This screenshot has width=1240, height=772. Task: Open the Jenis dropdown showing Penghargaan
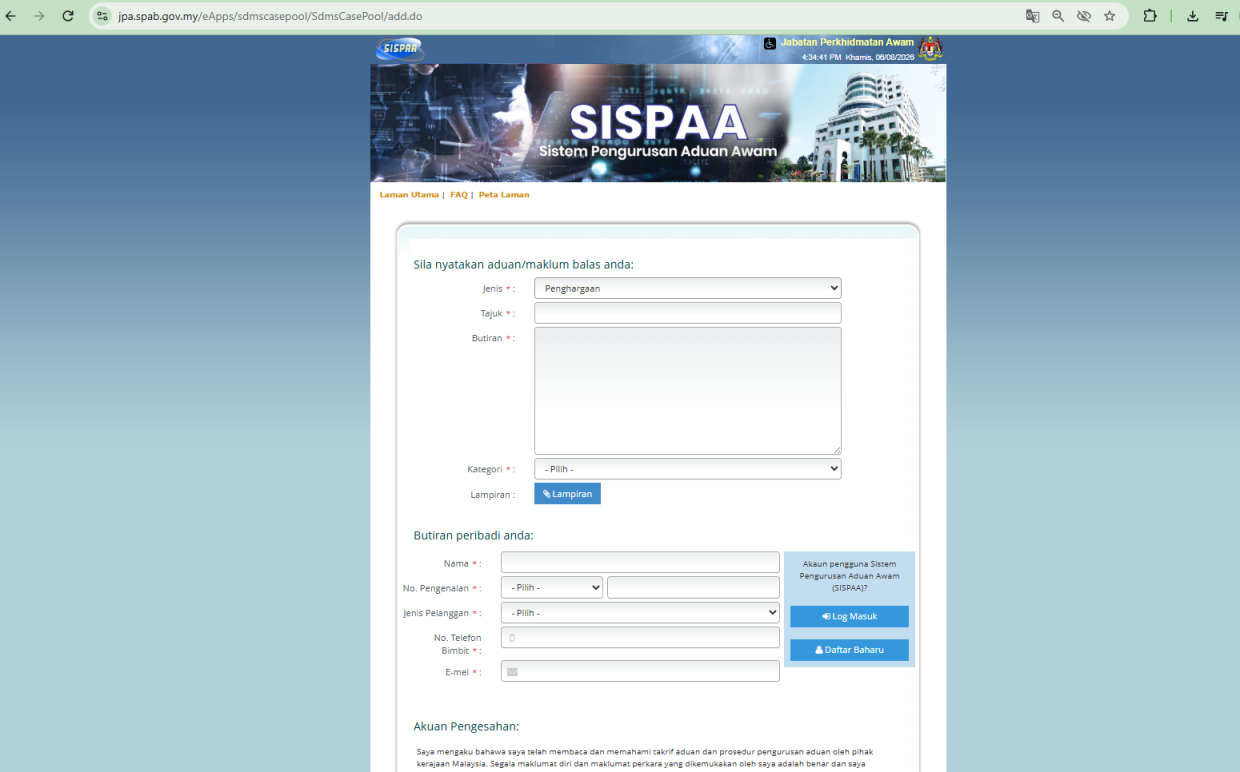pyautogui.click(x=688, y=288)
